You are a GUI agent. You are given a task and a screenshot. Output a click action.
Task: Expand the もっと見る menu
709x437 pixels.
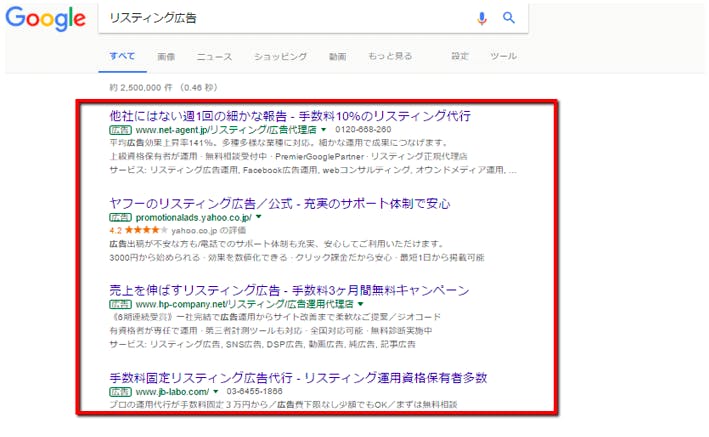click(x=390, y=56)
